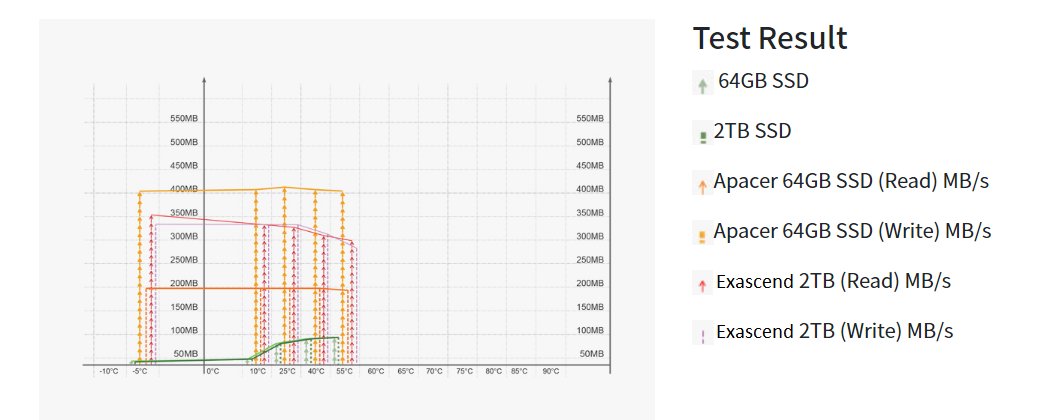Screen dimensions: 1058x420
Task: Select Apacer 64GB SSD (Write) MB/s legend text
Action: [852, 231]
